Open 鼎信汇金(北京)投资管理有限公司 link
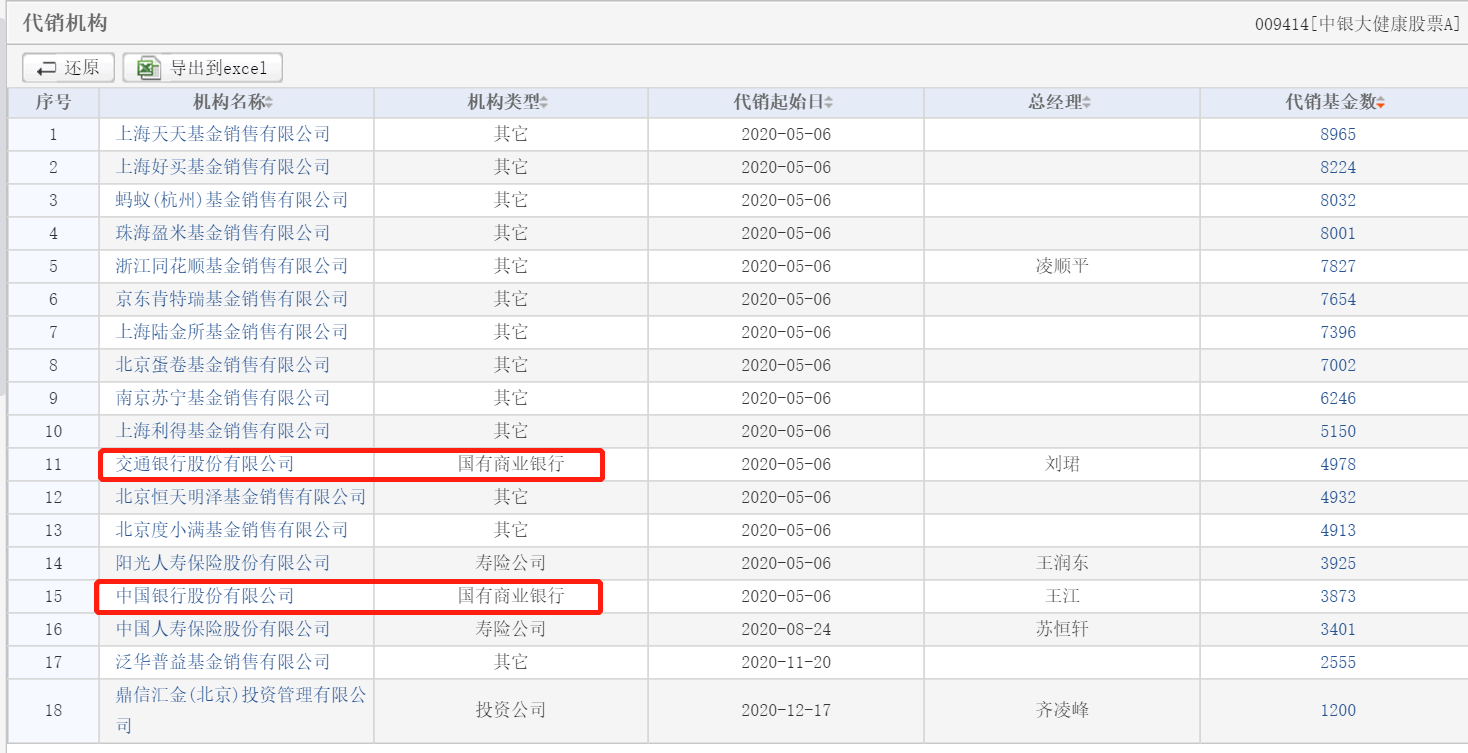The width and height of the screenshot is (1468, 753). coord(241,710)
